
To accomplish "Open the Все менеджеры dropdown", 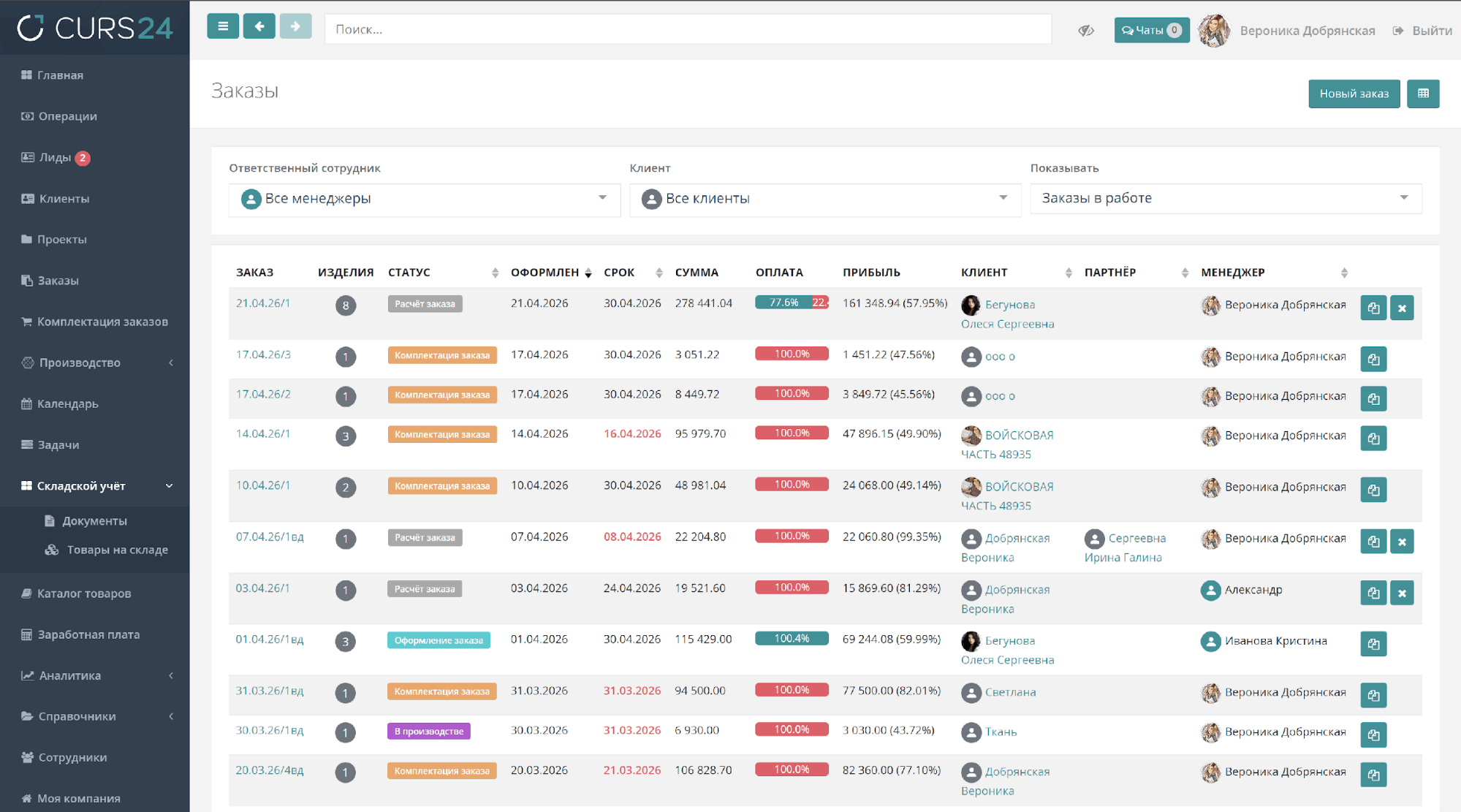I will pyautogui.click(x=424, y=199).
